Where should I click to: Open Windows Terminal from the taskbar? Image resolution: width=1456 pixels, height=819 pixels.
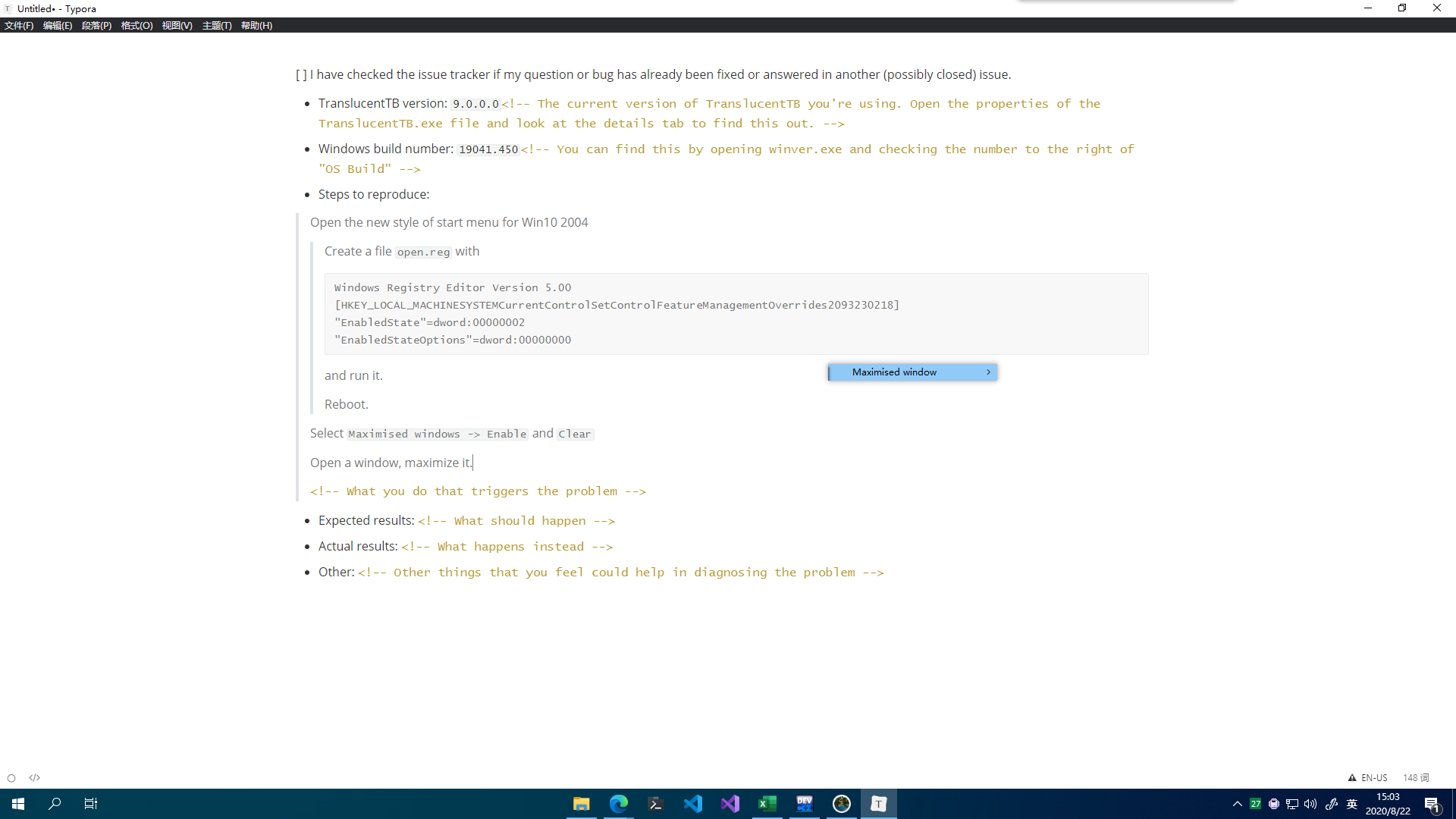656,804
